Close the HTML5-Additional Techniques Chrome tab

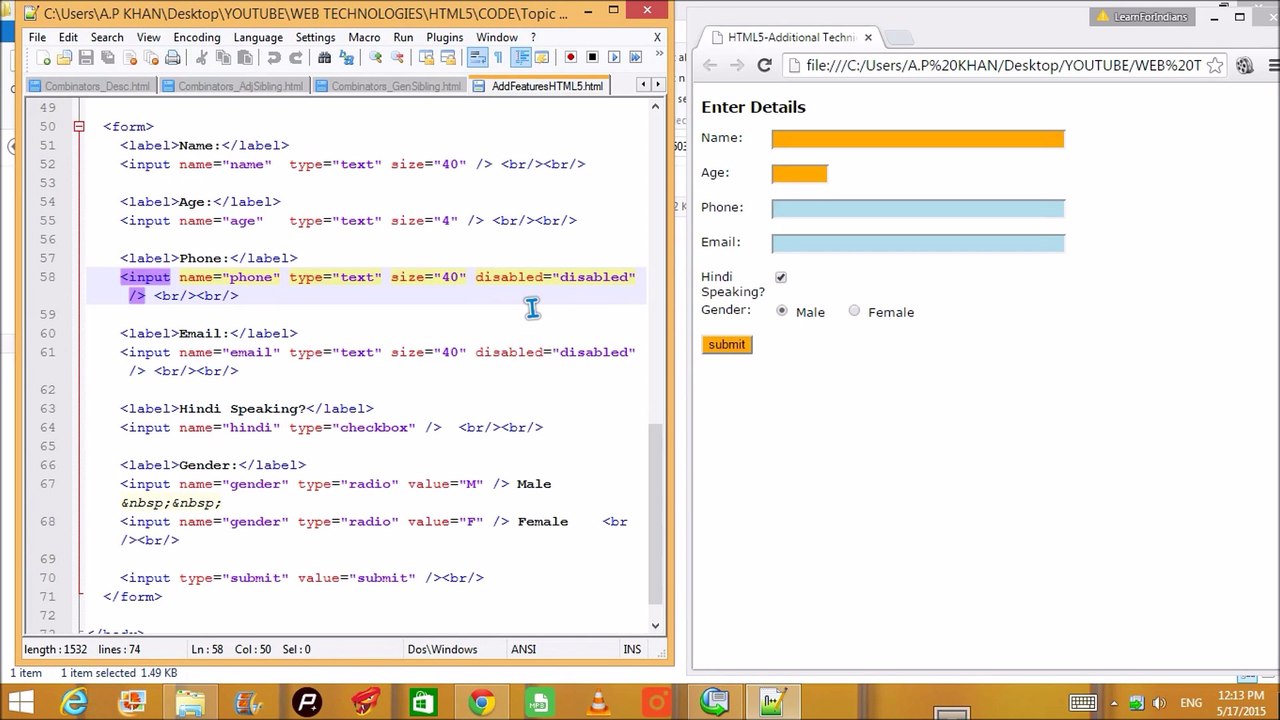coord(868,37)
